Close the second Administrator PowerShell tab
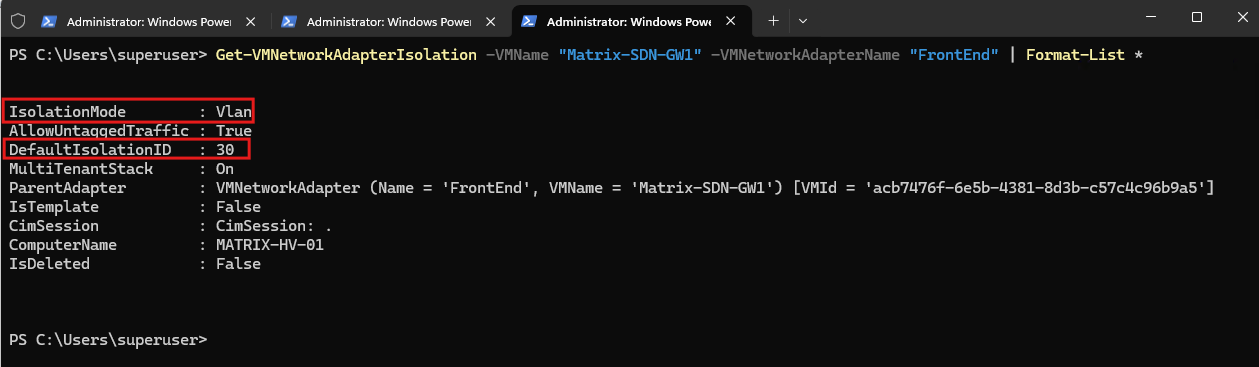1259x367 pixels. [492, 20]
